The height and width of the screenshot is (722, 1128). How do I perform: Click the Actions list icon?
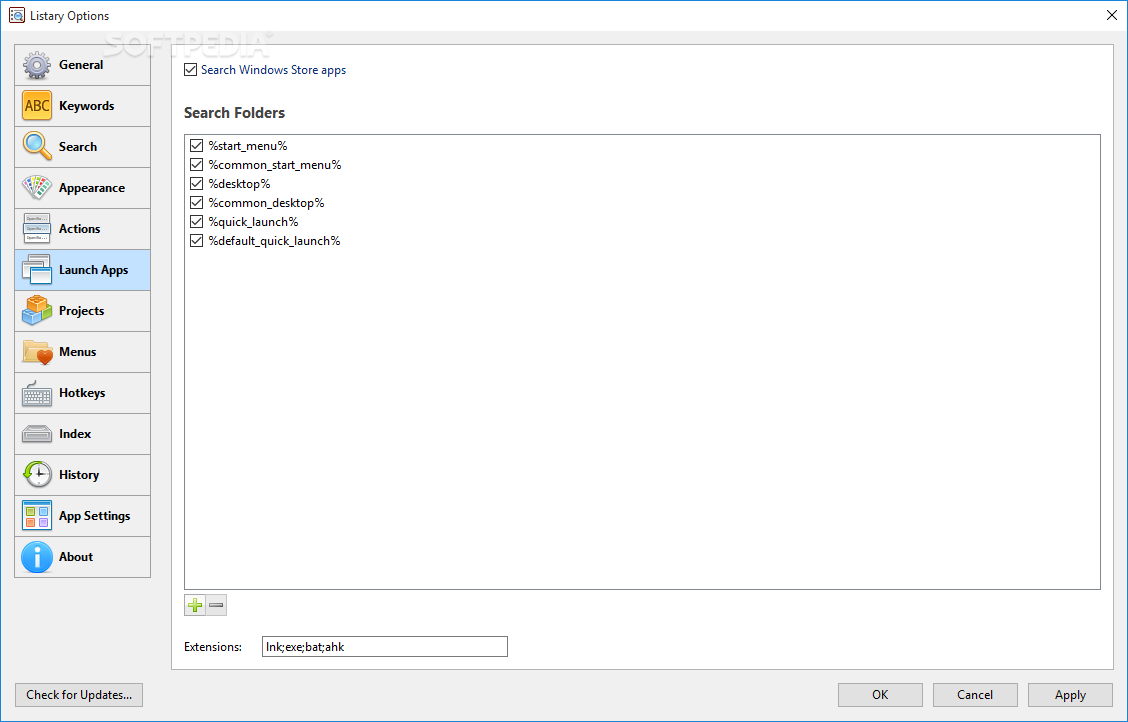[x=37, y=229]
